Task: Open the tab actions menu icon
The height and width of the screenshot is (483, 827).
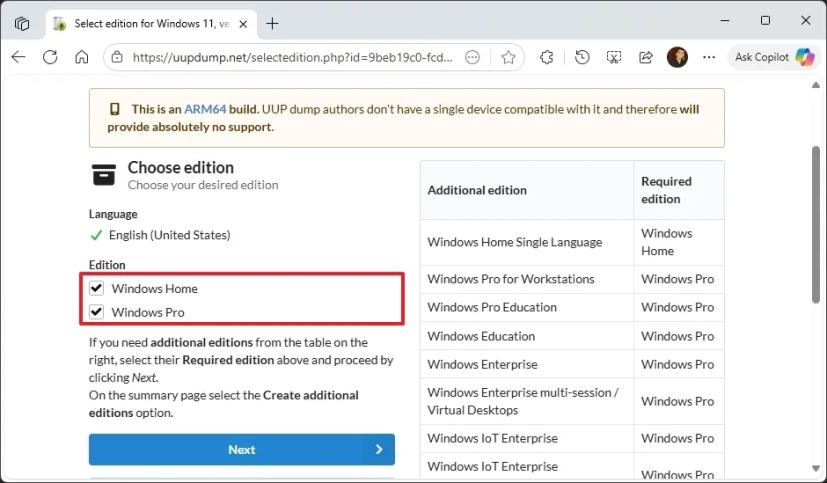Action: [x=22, y=23]
